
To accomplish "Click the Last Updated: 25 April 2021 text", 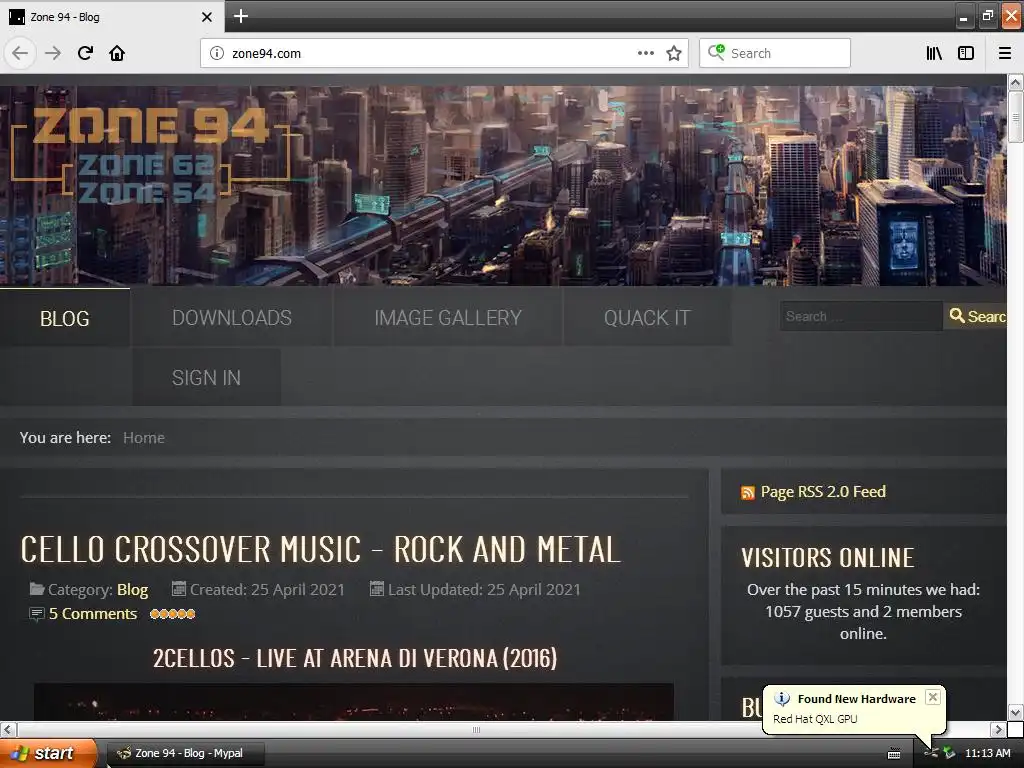I will coord(484,590).
